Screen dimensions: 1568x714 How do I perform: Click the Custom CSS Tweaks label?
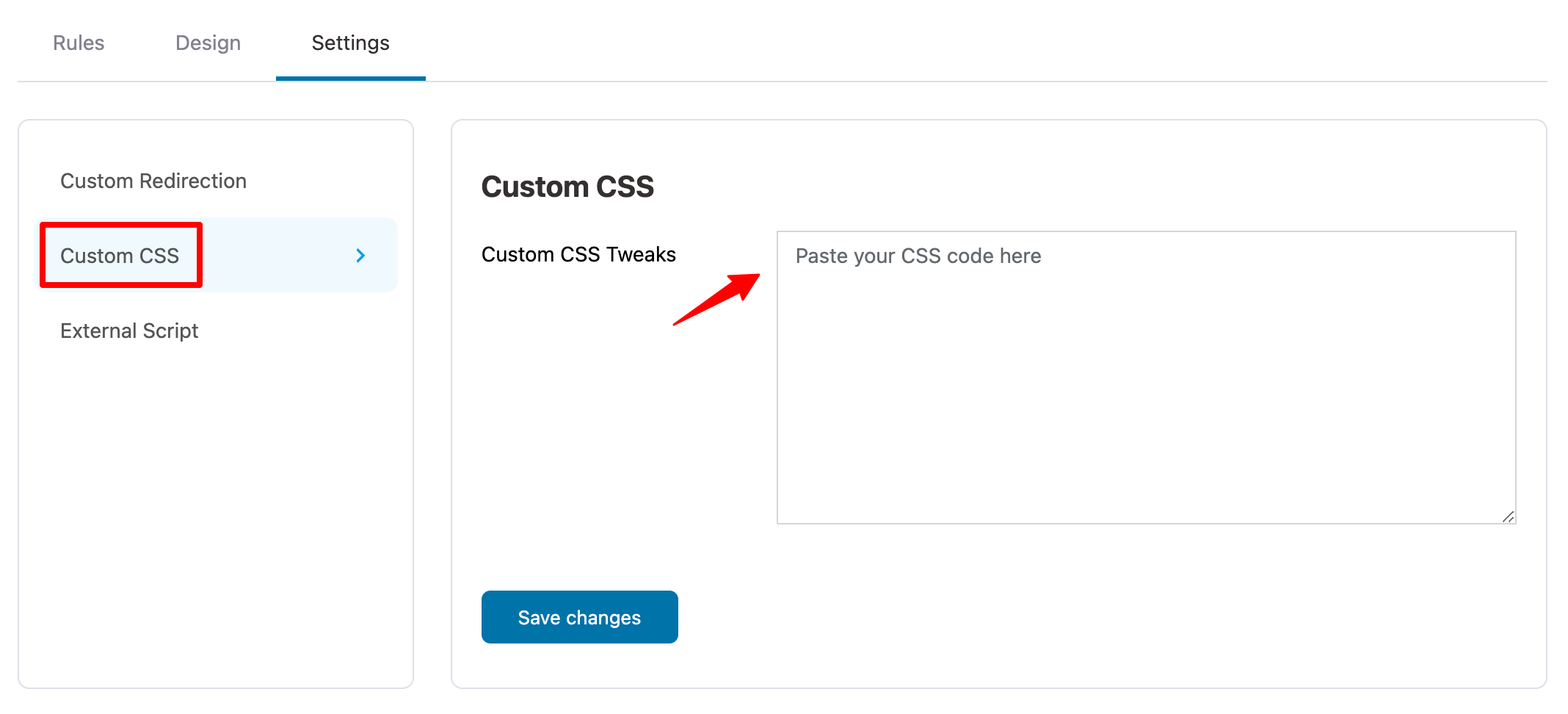point(578,254)
